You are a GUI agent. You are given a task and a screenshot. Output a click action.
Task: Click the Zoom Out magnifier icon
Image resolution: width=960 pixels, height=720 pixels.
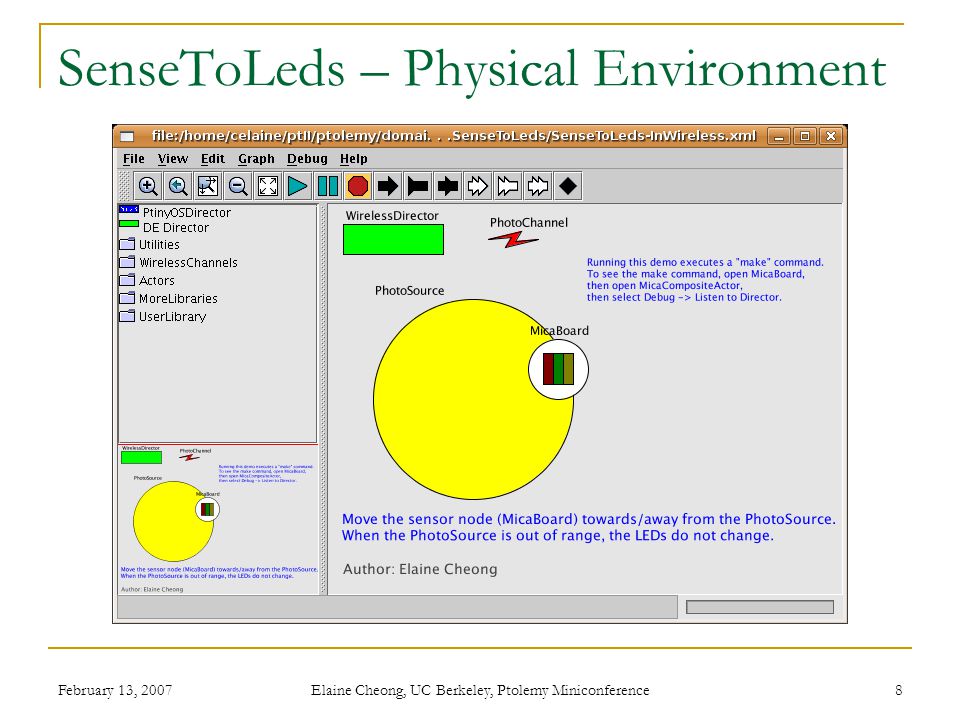238,186
